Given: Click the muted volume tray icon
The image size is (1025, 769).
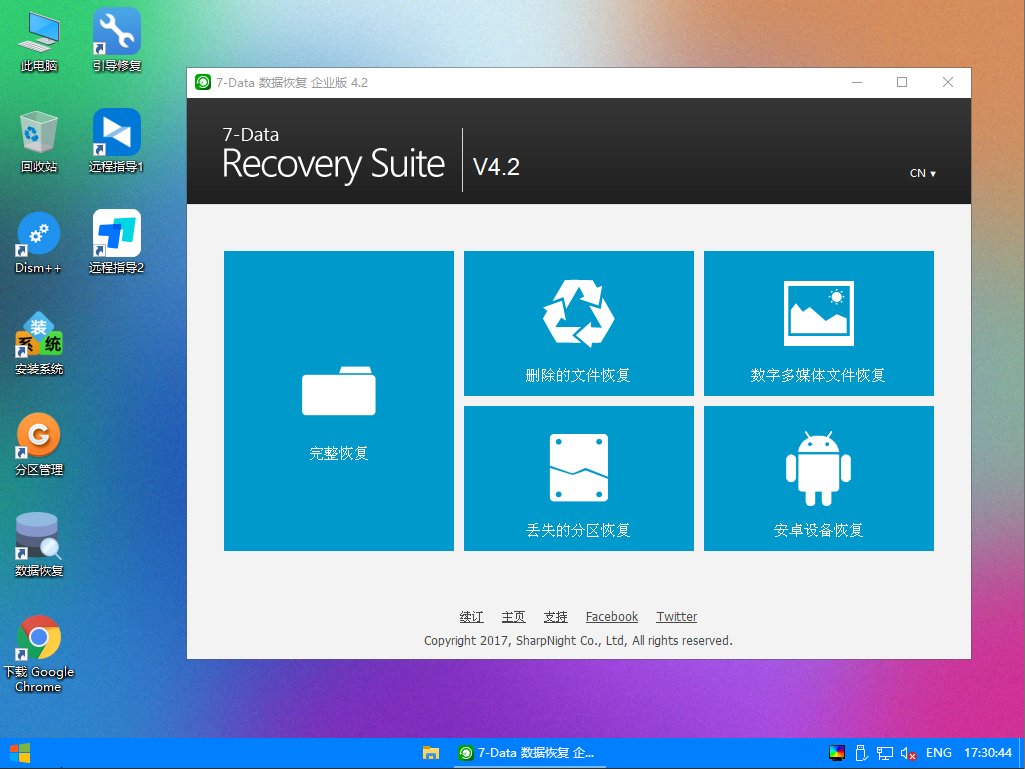Looking at the screenshot, I should (x=909, y=753).
